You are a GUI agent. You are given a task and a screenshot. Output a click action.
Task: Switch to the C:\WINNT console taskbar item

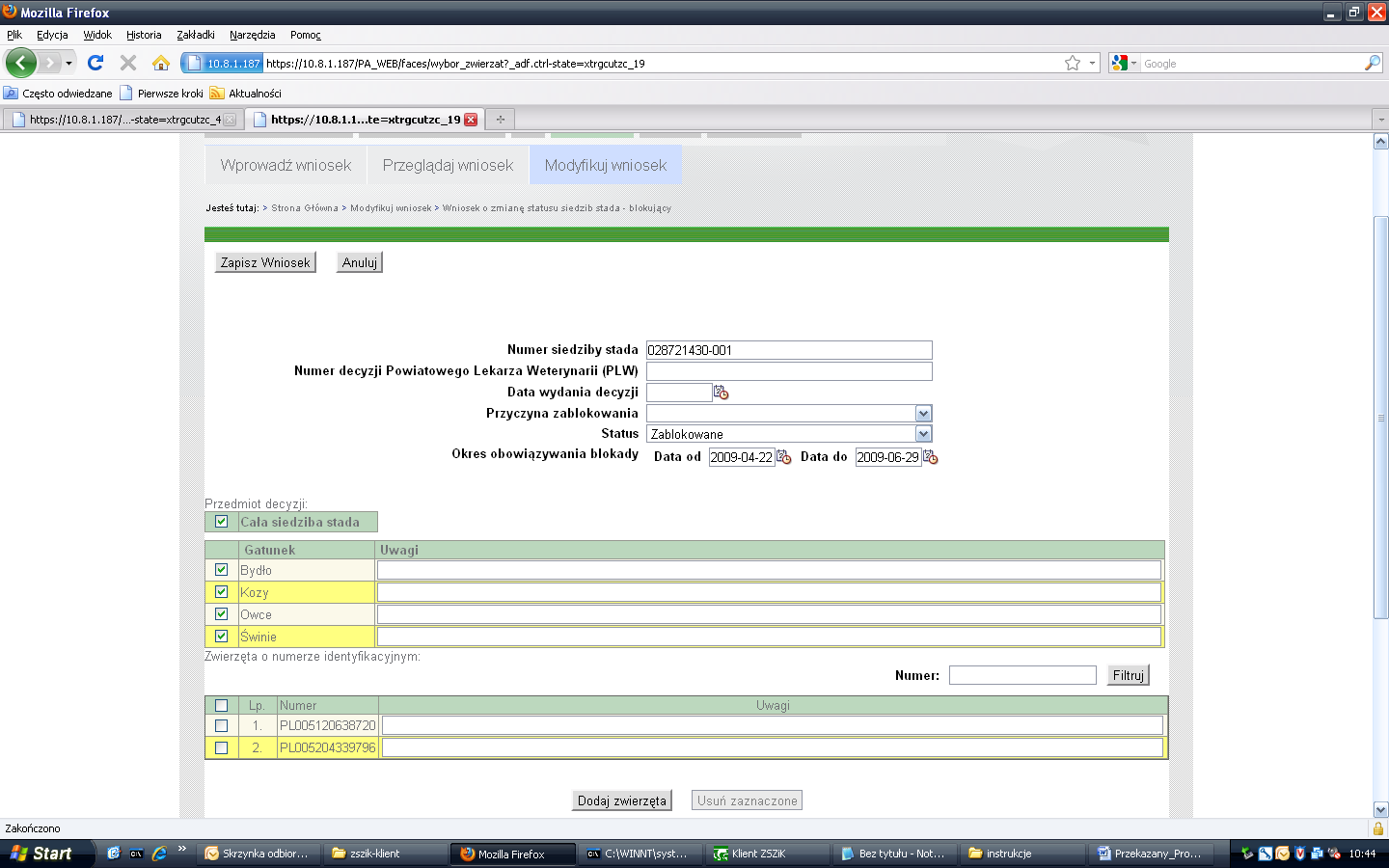[640, 854]
